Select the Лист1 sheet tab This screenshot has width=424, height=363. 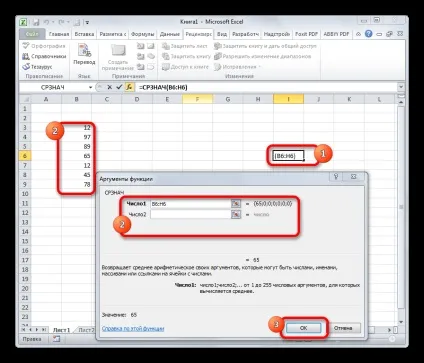pos(62,330)
